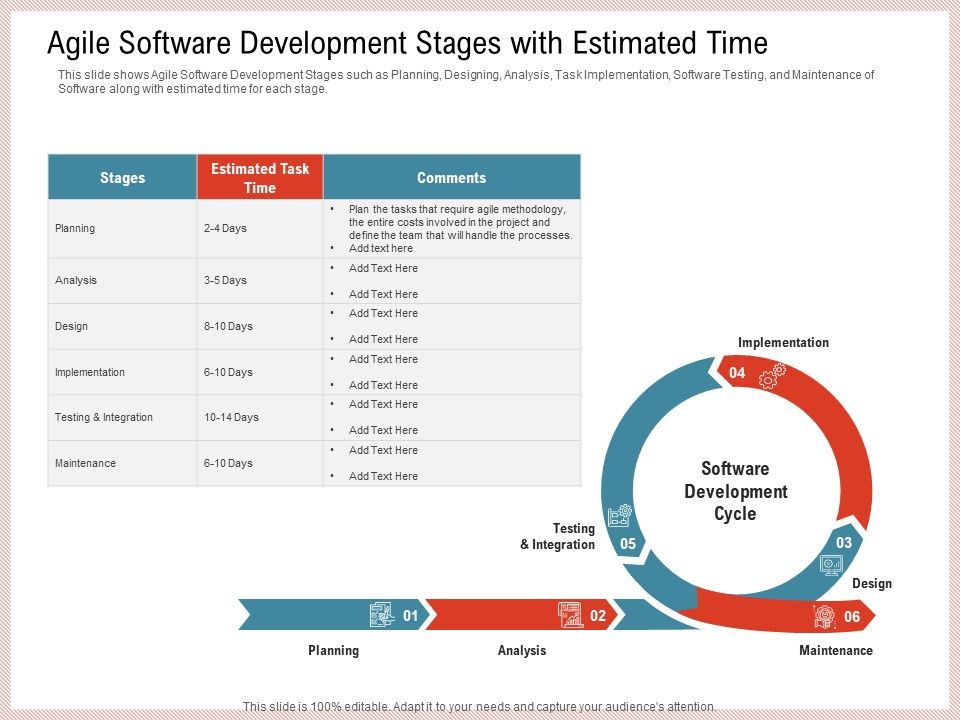Click the Implementation gears icon beside 04
This screenshot has width=960, height=720.
pos(771,376)
